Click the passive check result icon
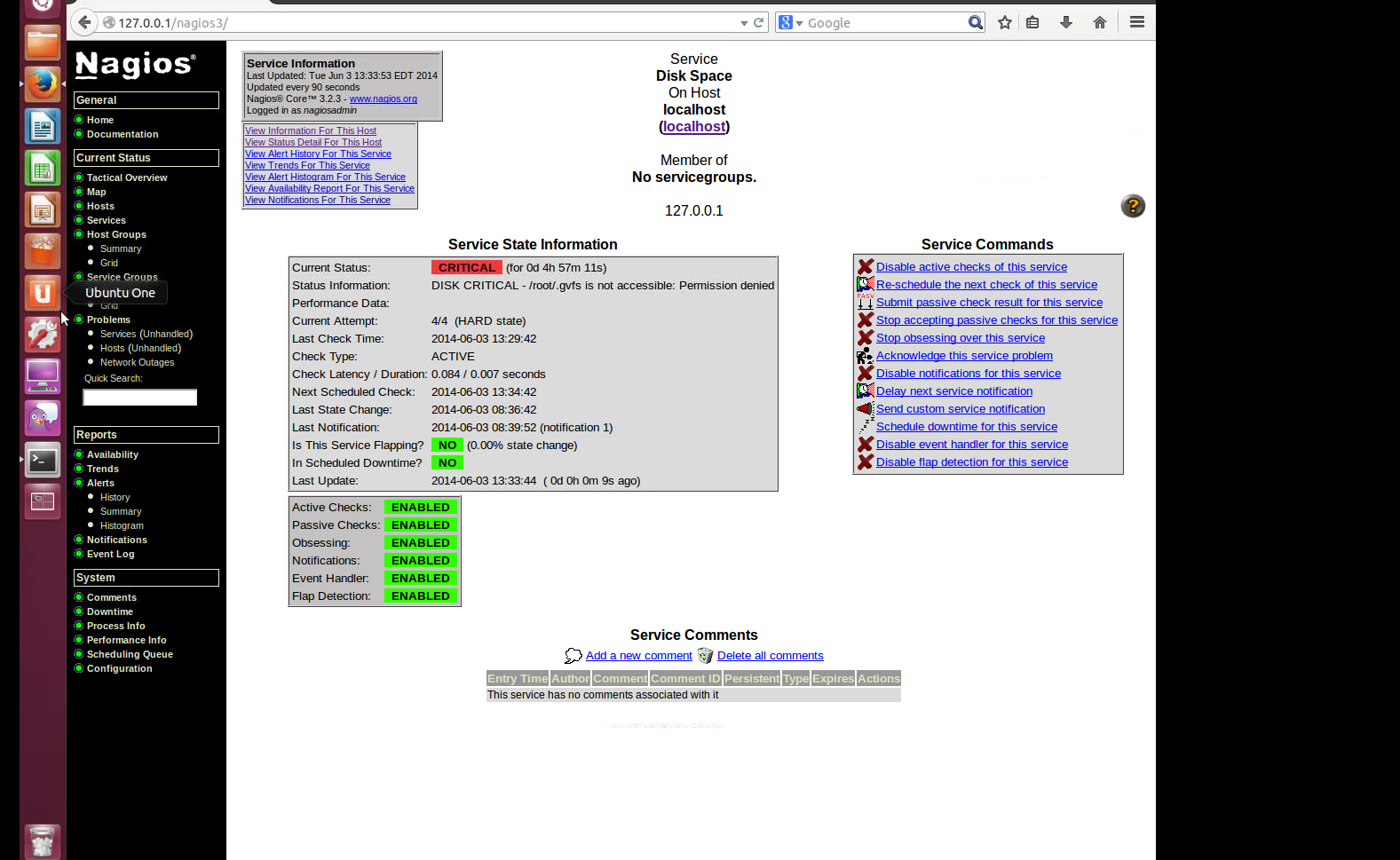The height and width of the screenshot is (860, 1400). pyautogui.click(x=866, y=302)
